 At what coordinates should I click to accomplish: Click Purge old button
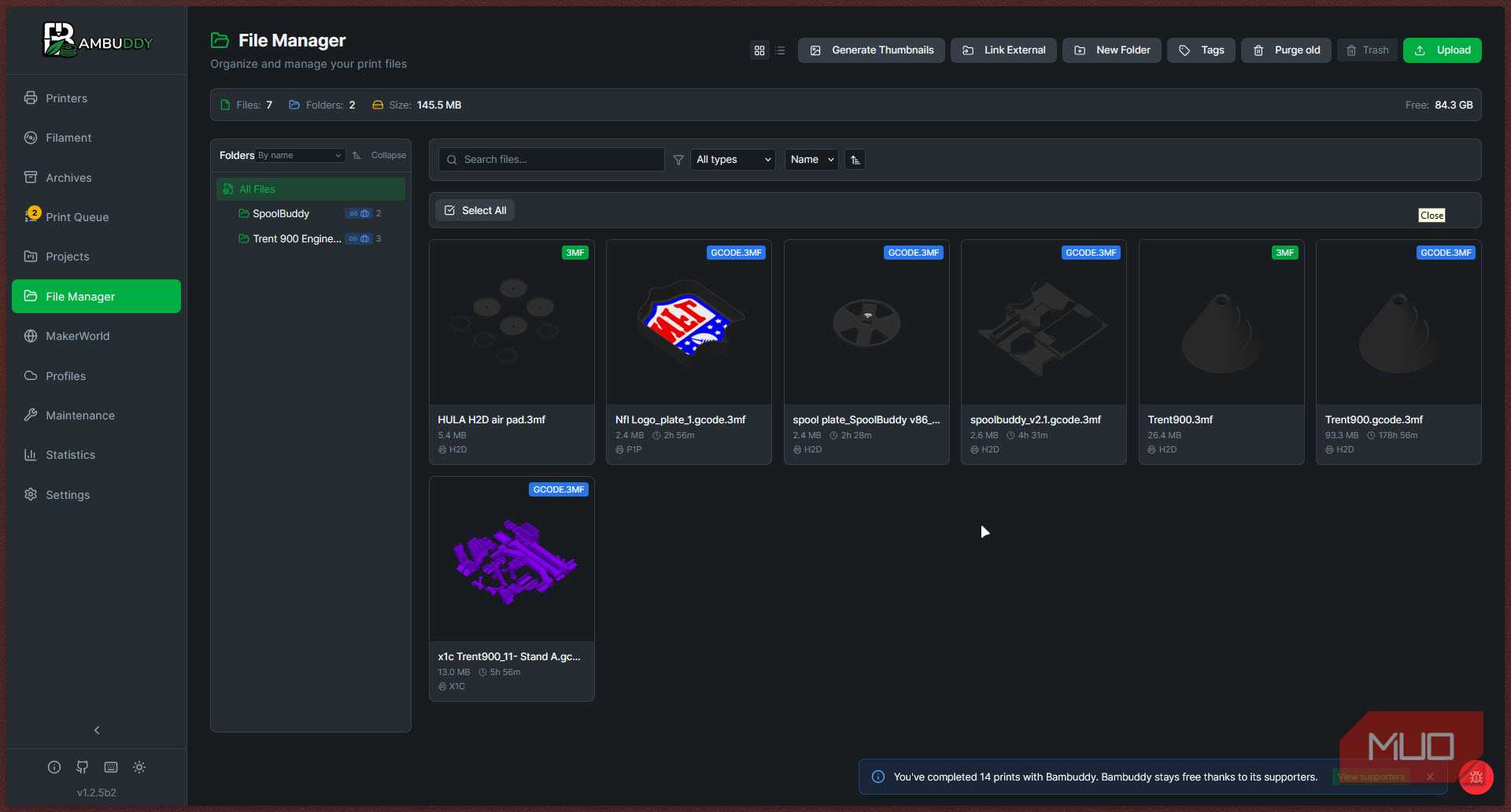(x=1286, y=50)
